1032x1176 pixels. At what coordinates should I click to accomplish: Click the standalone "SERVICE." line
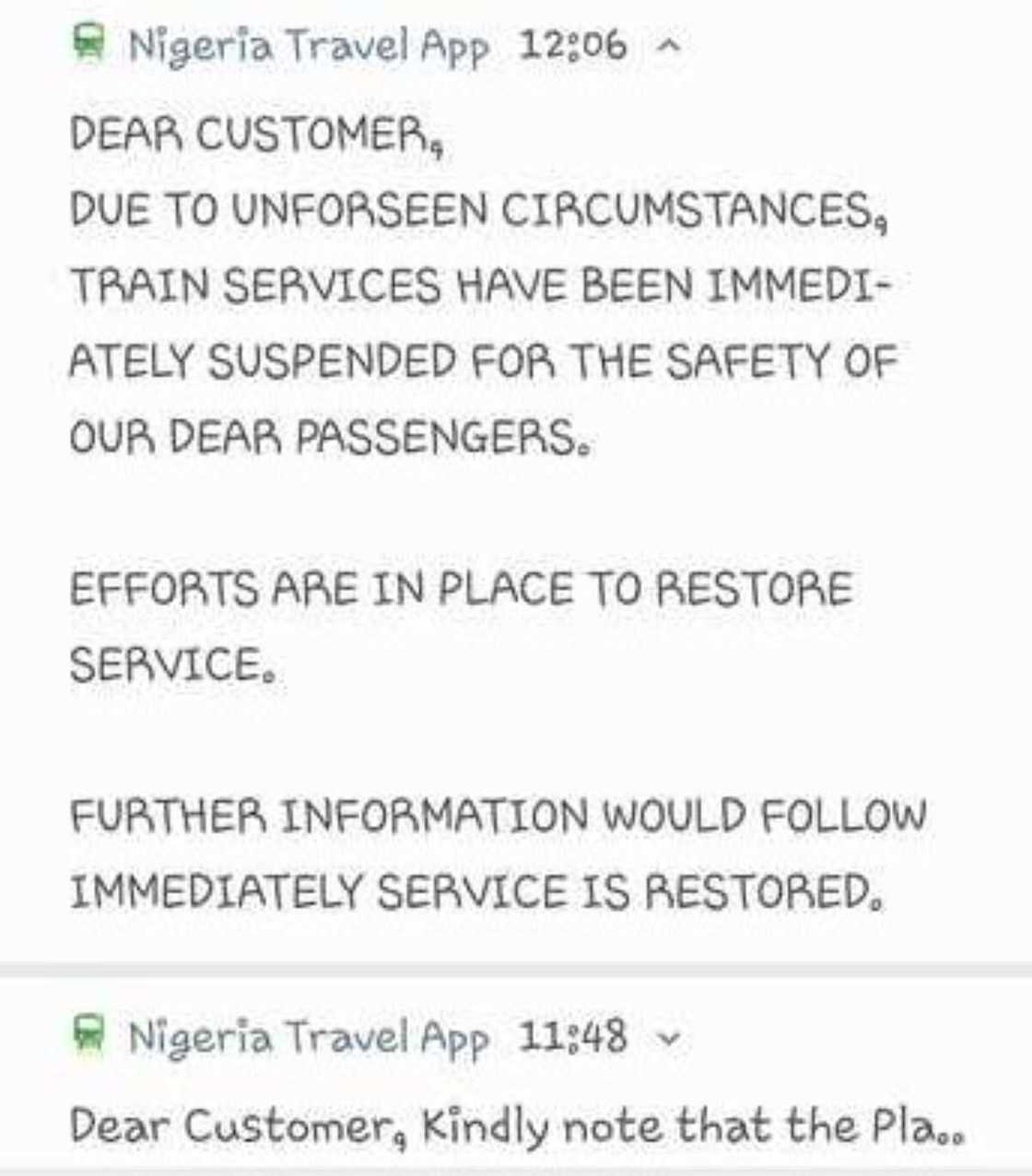click(x=173, y=664)
